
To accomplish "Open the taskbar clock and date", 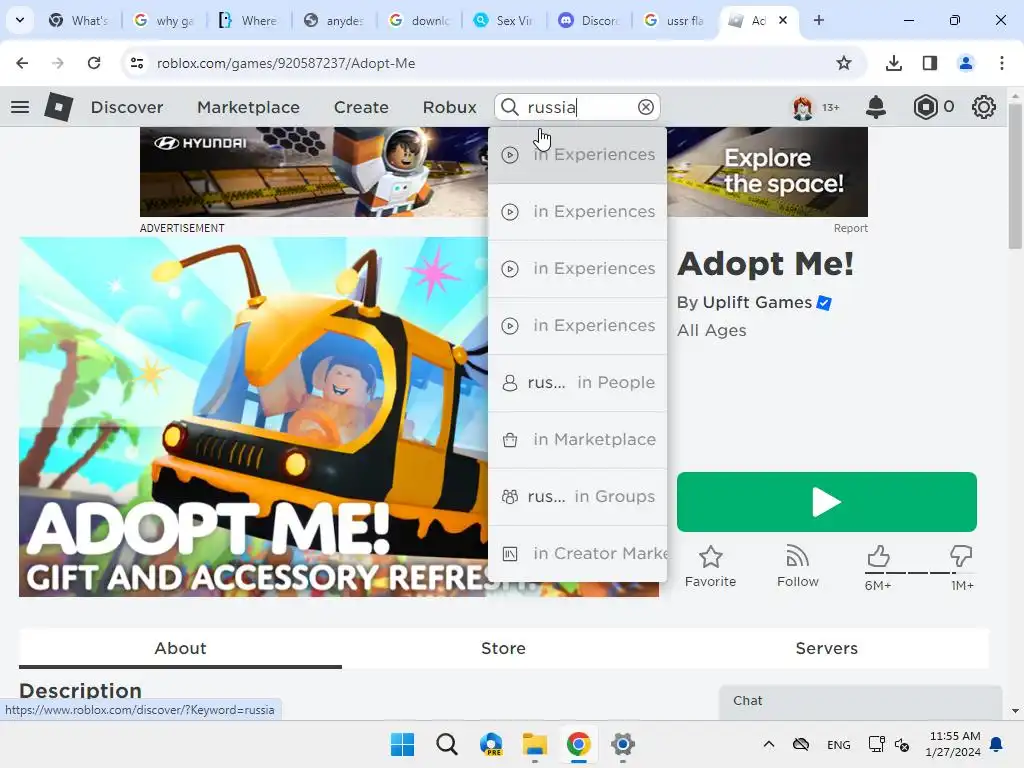I will click(953, 744).
